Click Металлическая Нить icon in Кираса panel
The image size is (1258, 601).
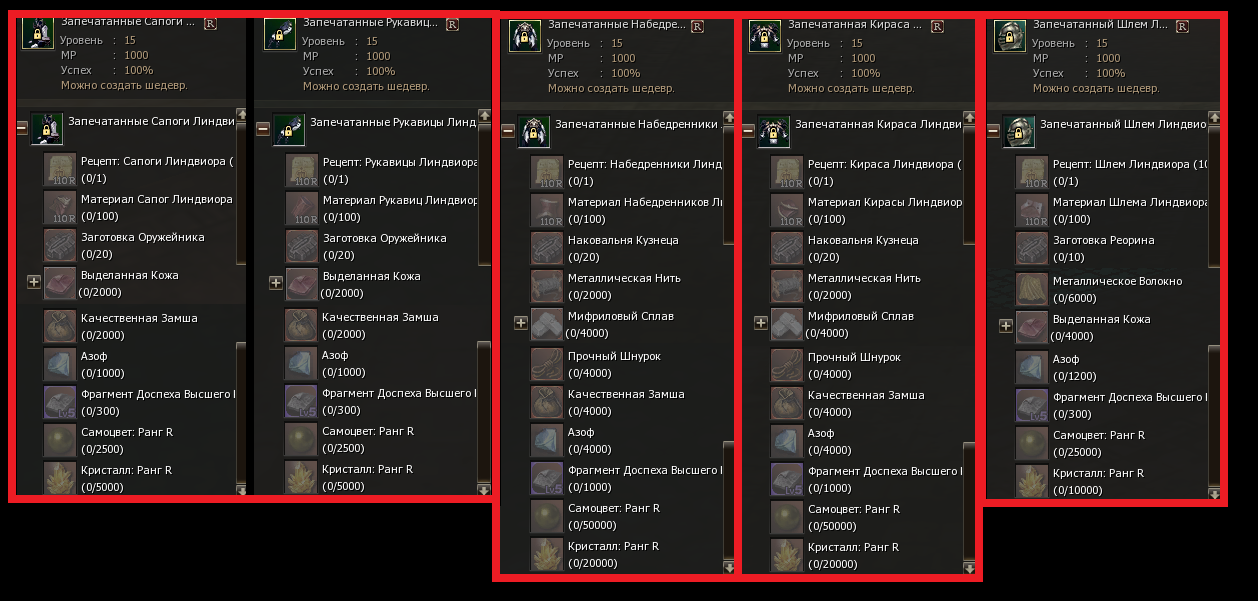coord(788,286)
